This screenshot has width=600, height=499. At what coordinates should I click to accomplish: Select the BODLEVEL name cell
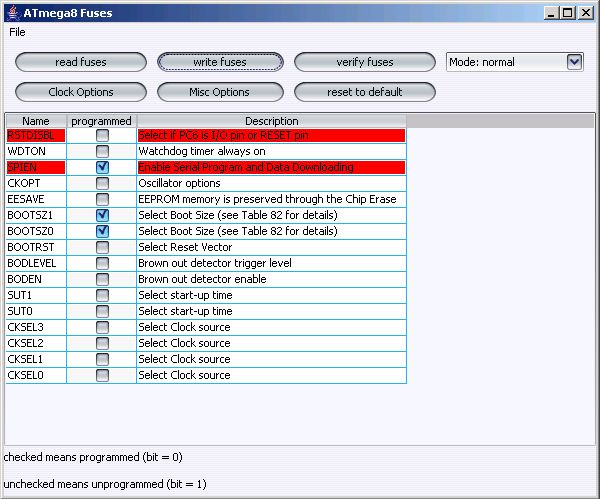coord(36,263)
